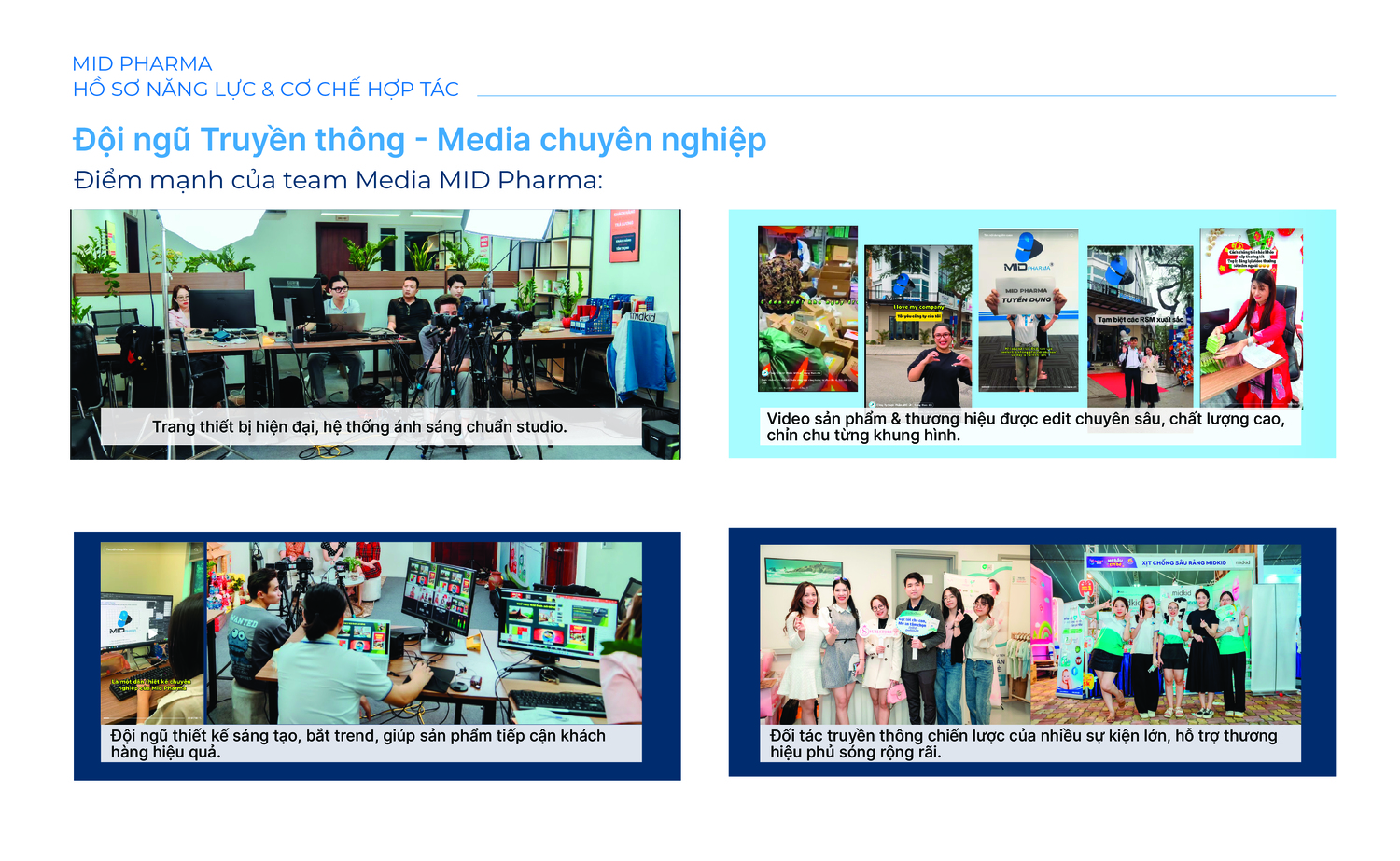Click the 'HỒ SƠ NĂNG LỰC & CƠ CHẾ HỢP TÁC' title
Image resolution: width=1400 pixels, height=861 pixels.
(x=266, y=90)
